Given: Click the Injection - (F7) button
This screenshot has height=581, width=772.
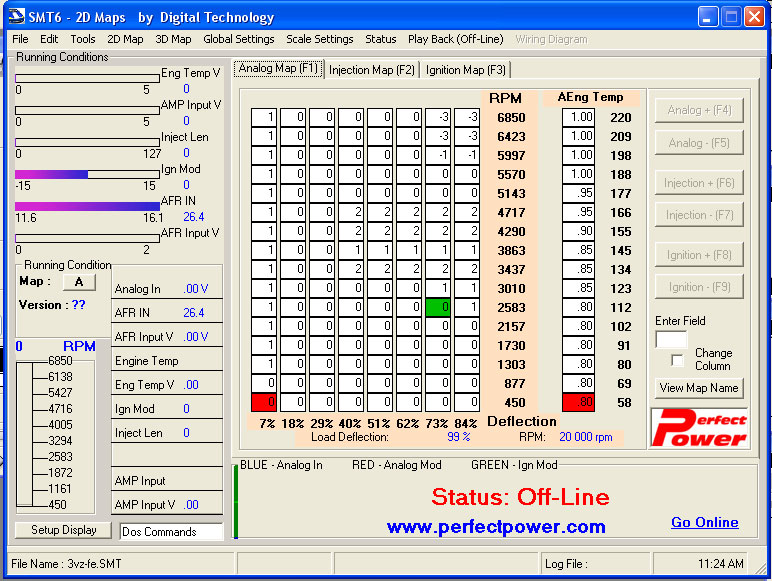Looking at the screenshot, I should click(699, 215).
